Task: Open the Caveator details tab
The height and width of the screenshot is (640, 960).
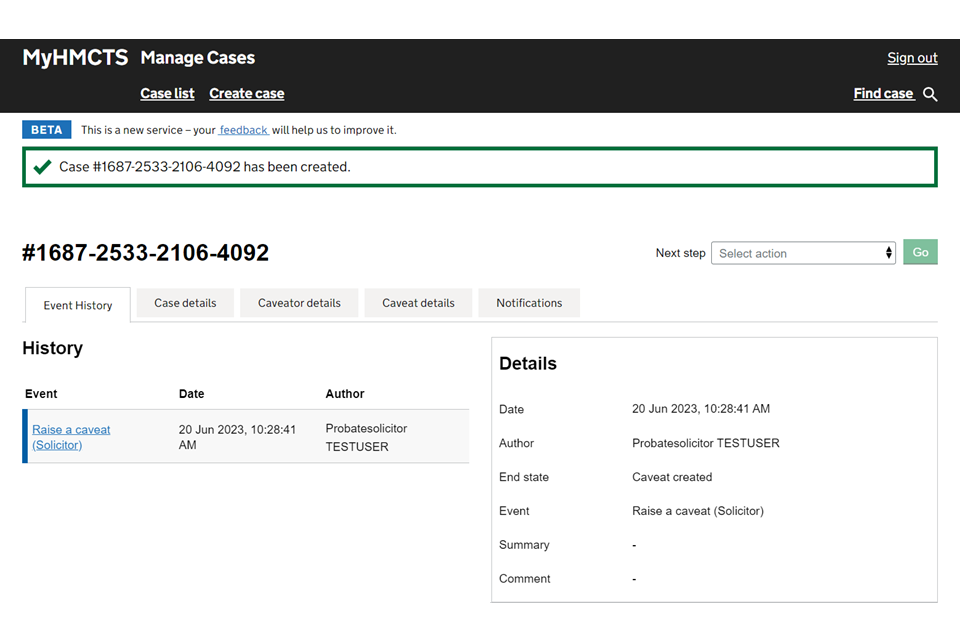Action: pyautogui.click(x=299, y=303)
